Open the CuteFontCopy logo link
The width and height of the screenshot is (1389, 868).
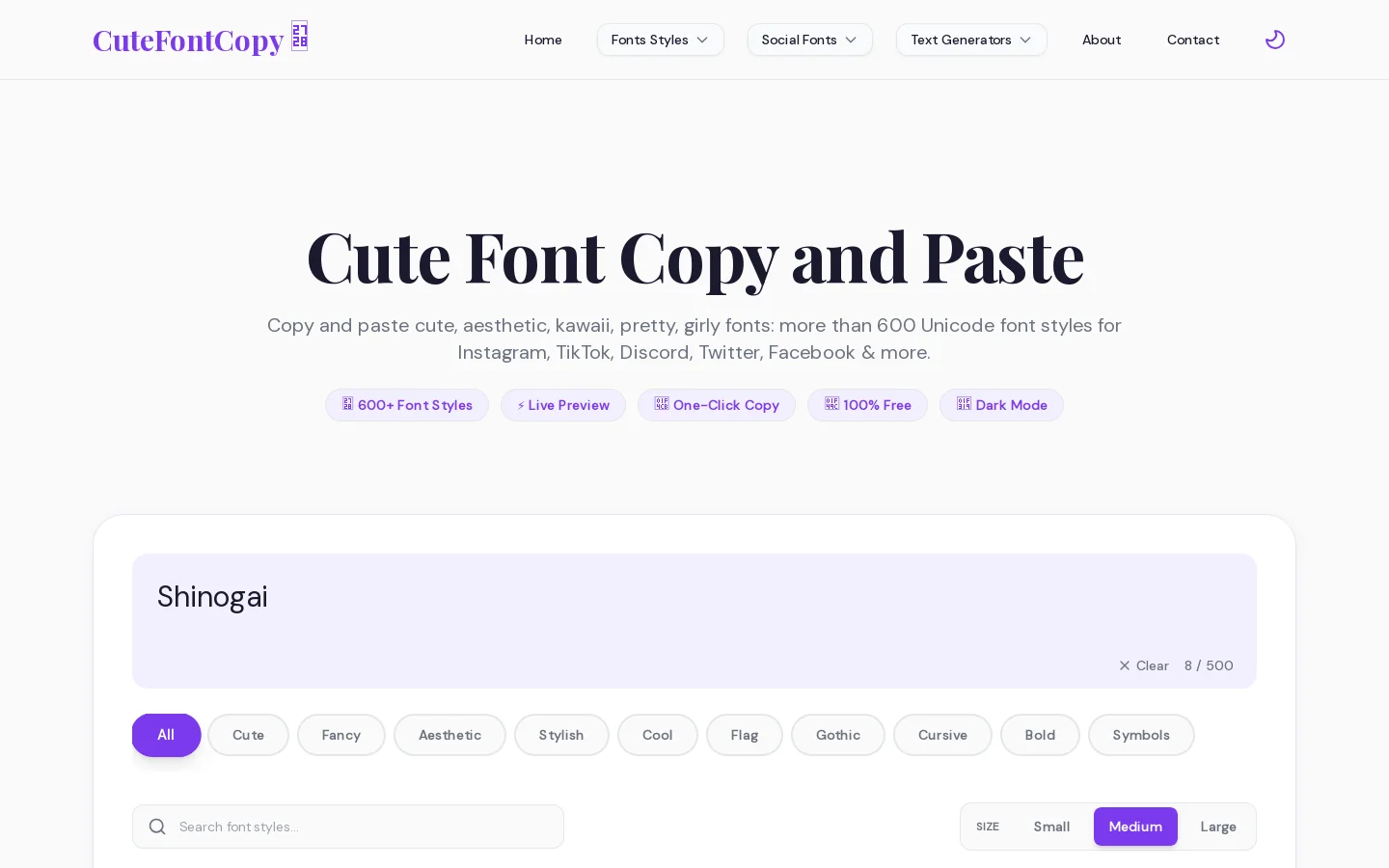[201, 40]
